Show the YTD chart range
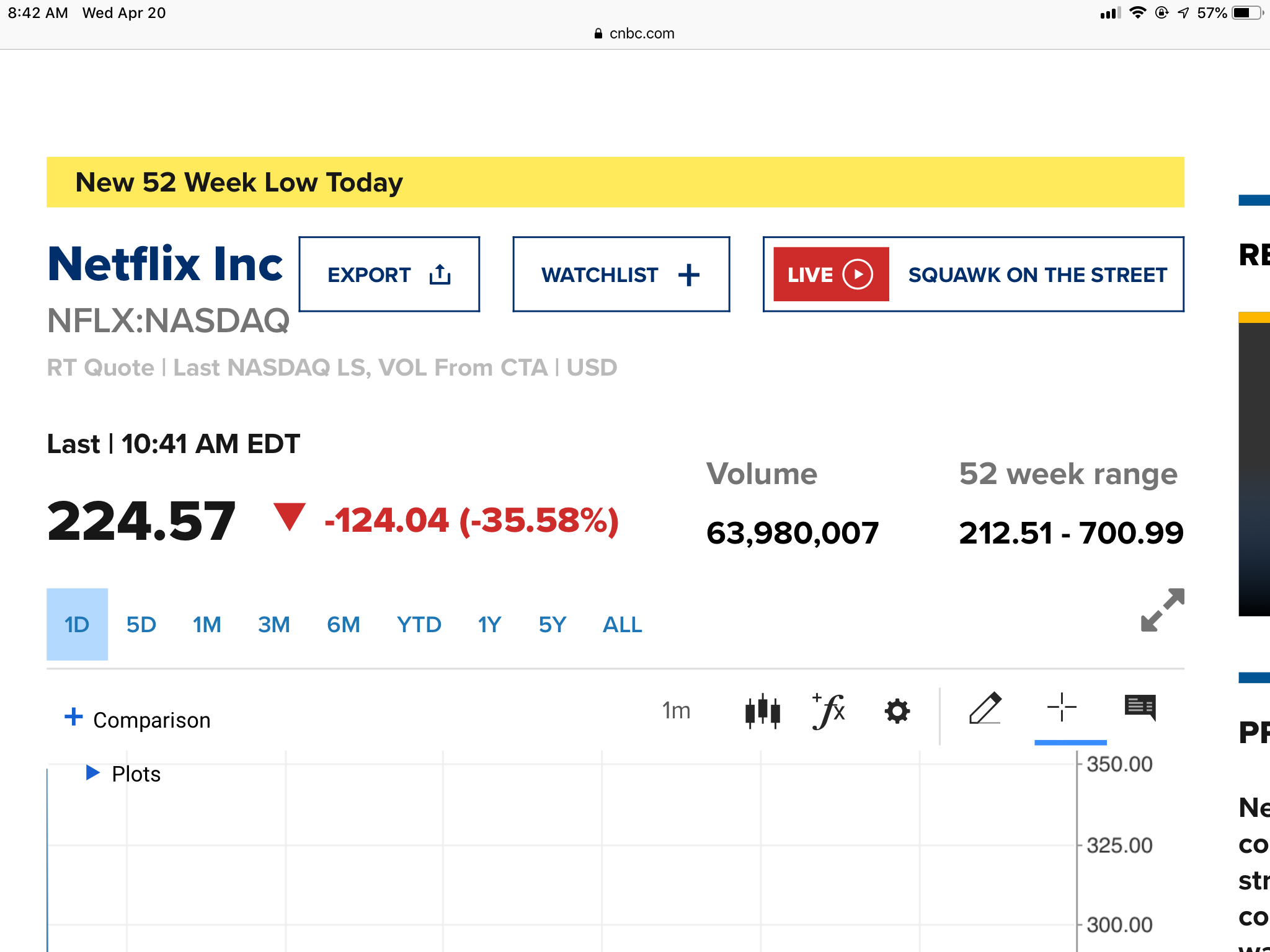The image size is (1270, 952). [419, 624]
